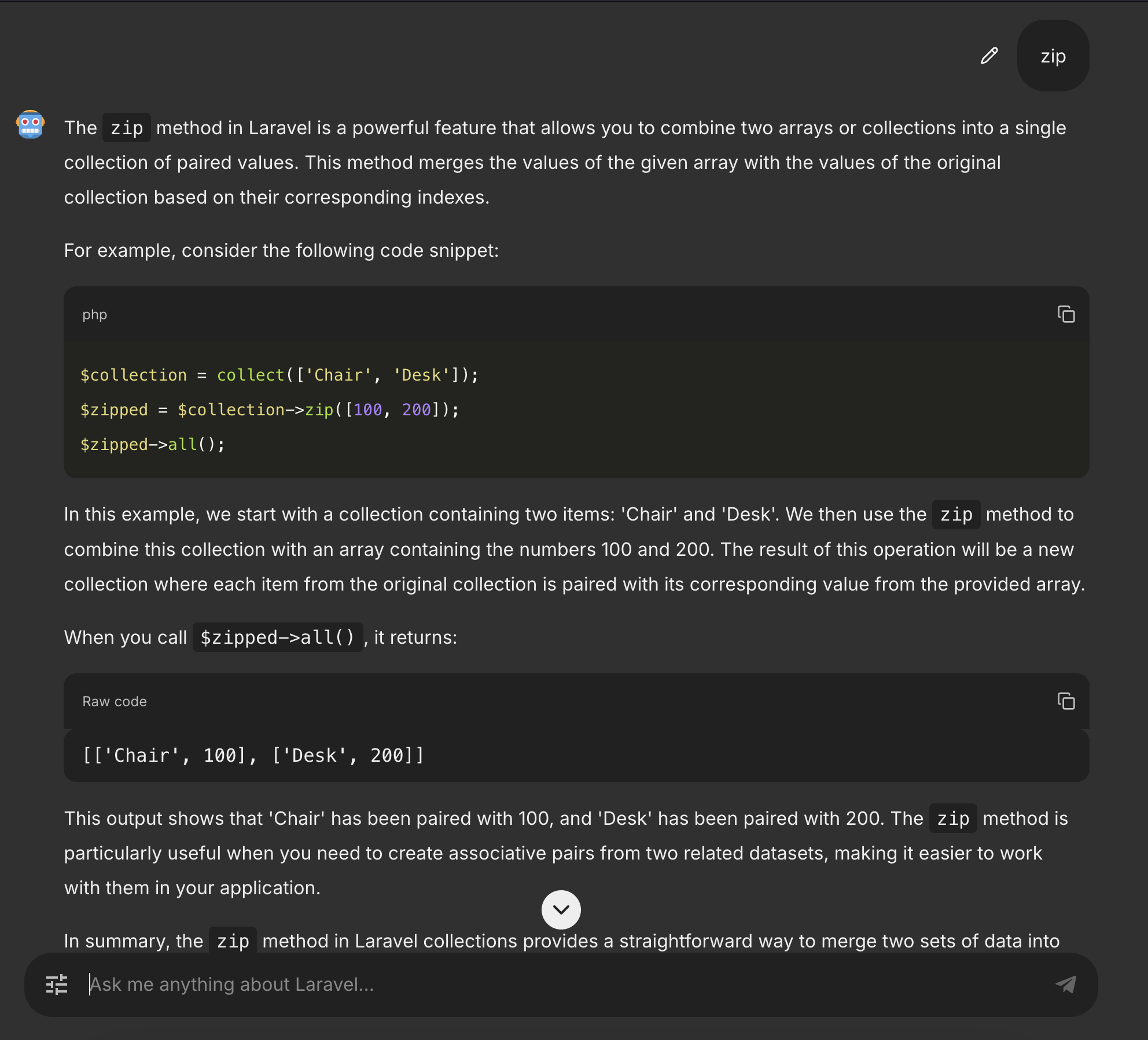This screenshot has height=1040, width=1148.
Task: Click the robot assistant avatar
Action: point(30,124)
